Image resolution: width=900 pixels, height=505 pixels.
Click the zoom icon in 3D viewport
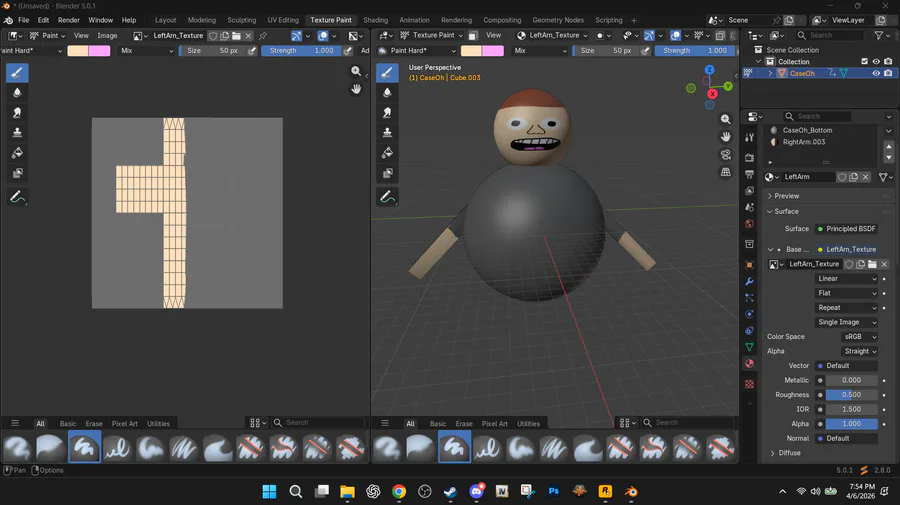(x=726, y=119)
